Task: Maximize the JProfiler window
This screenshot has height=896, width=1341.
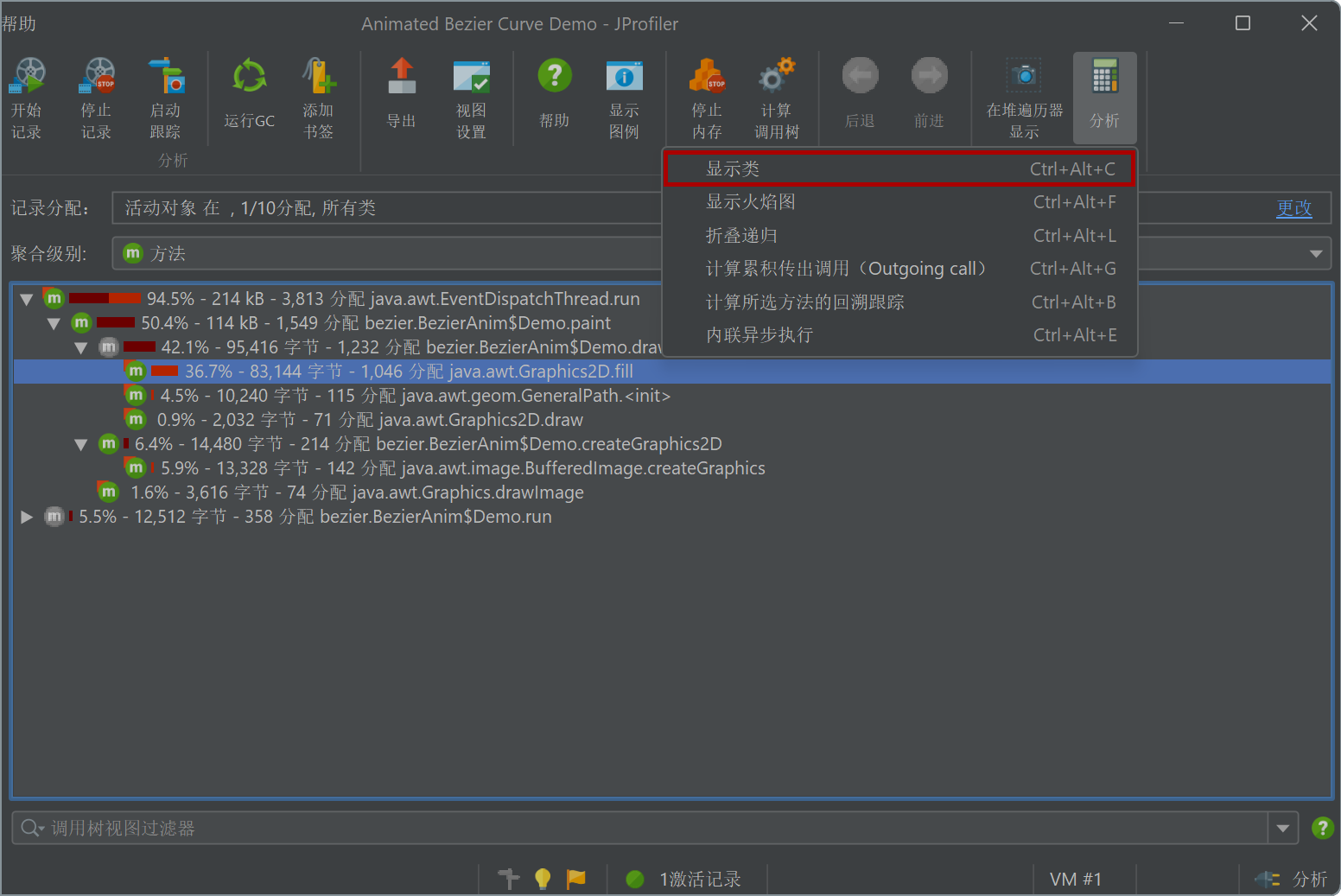Action: (x=1242, y=23)
